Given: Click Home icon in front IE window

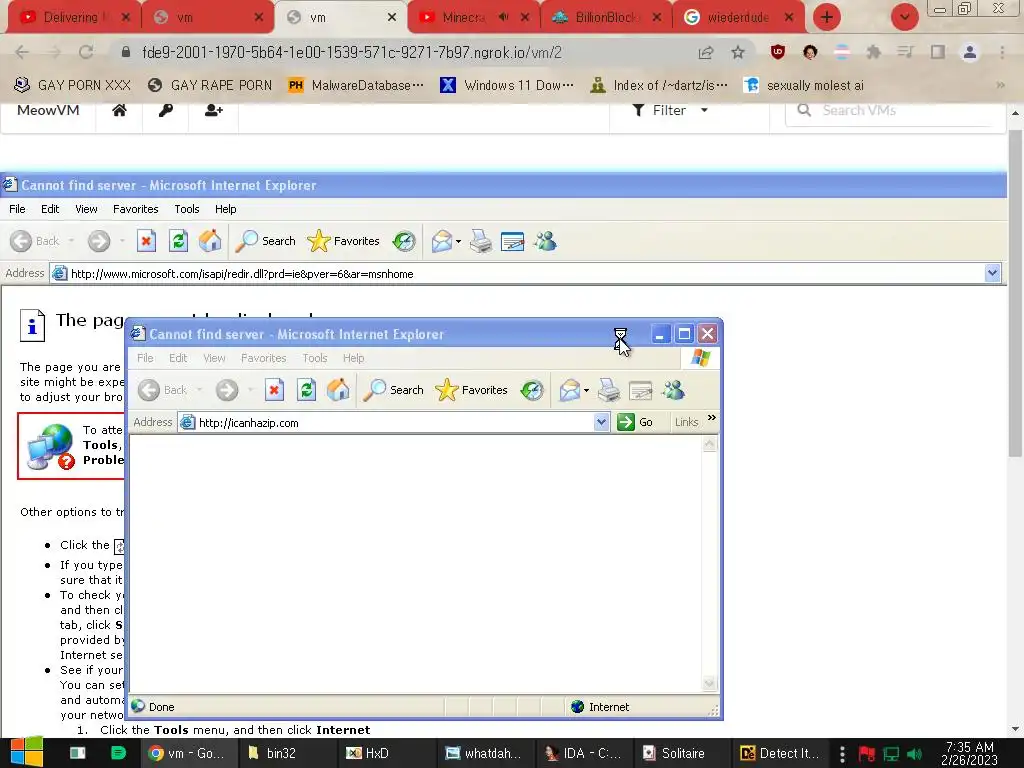Looking at the screenshot, I should click(x=338, y=390).
